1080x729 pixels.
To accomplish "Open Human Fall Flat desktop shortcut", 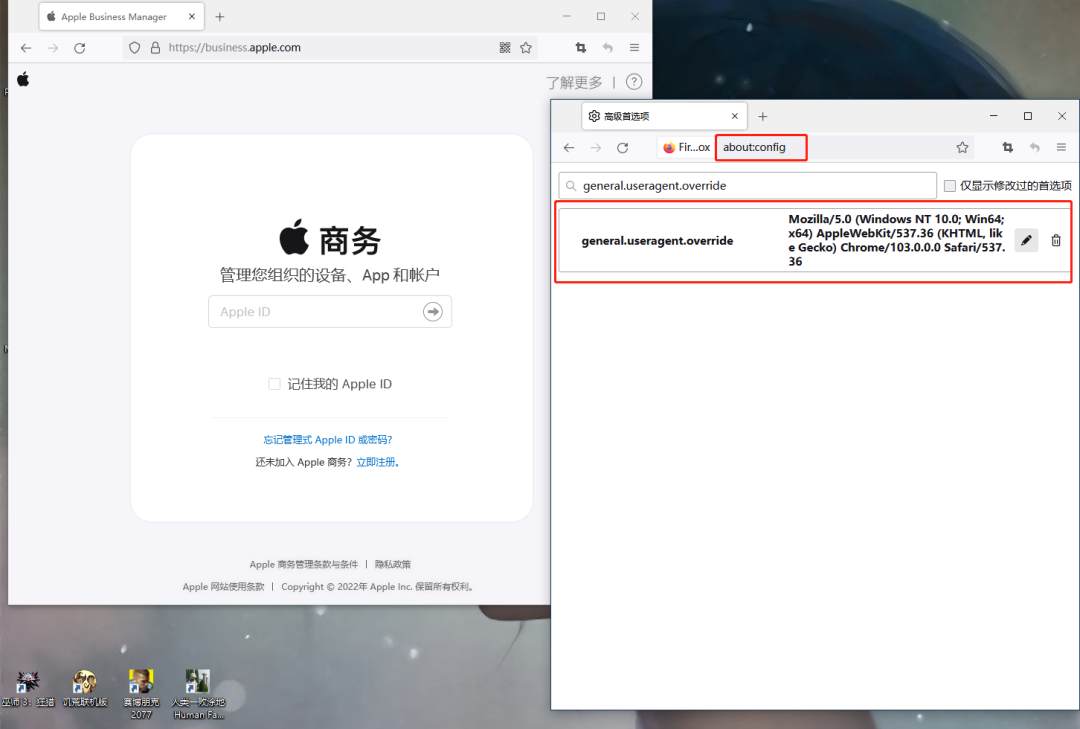I will tap(198, 695).
